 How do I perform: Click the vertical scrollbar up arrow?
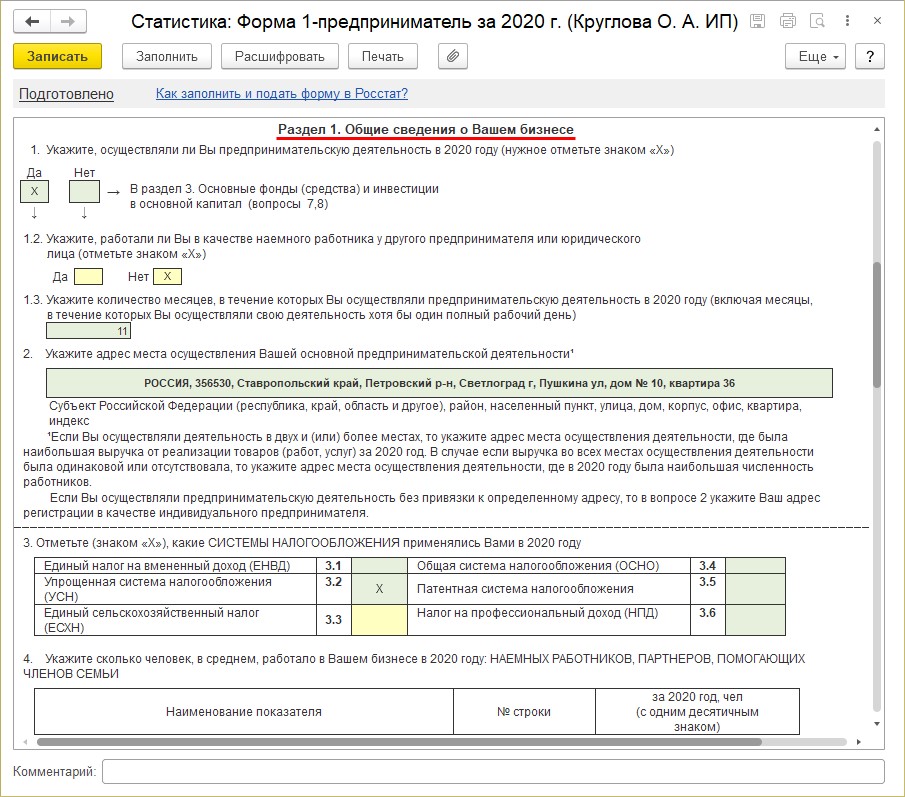877,129
